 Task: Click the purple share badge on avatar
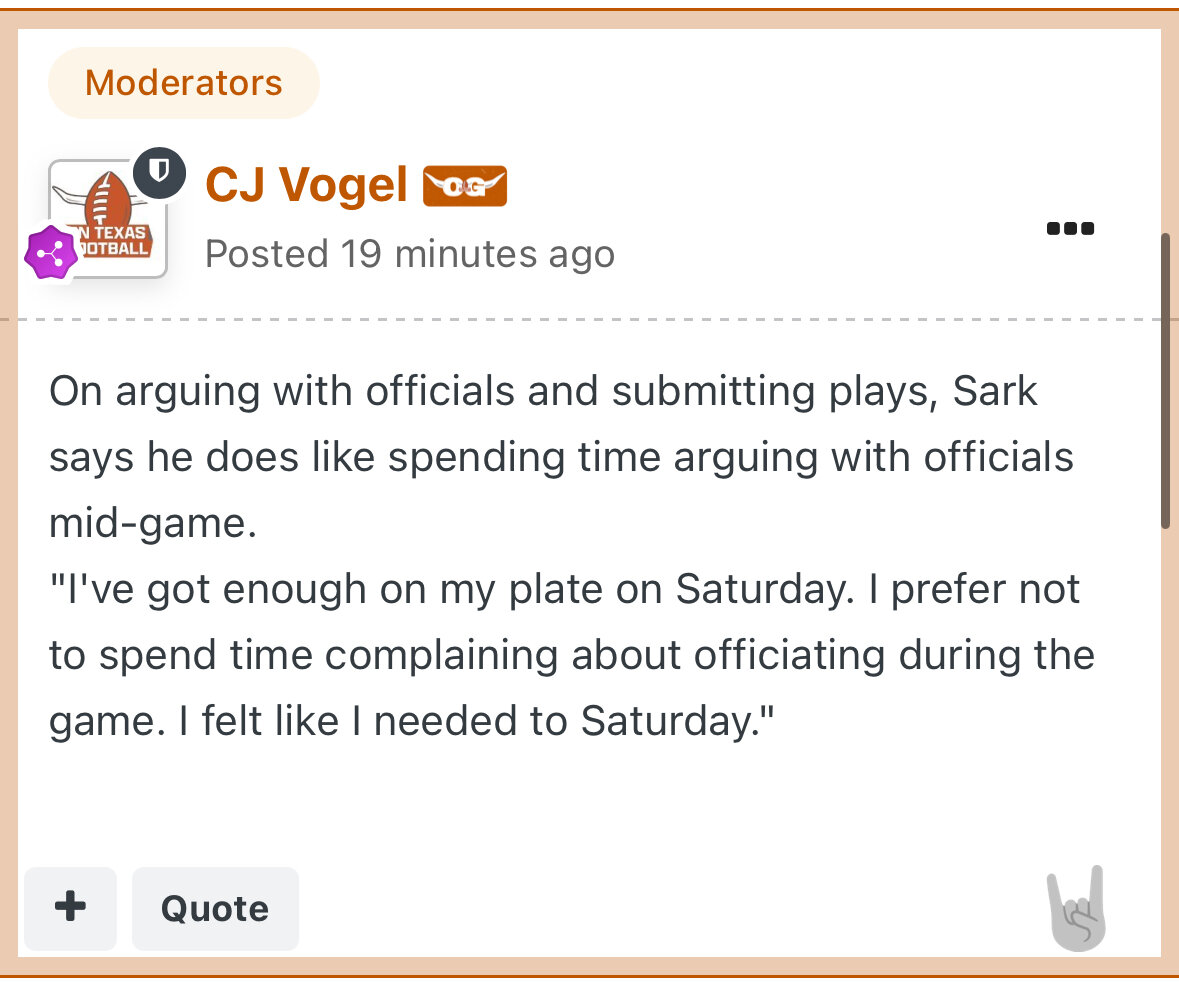coord(51,254)
